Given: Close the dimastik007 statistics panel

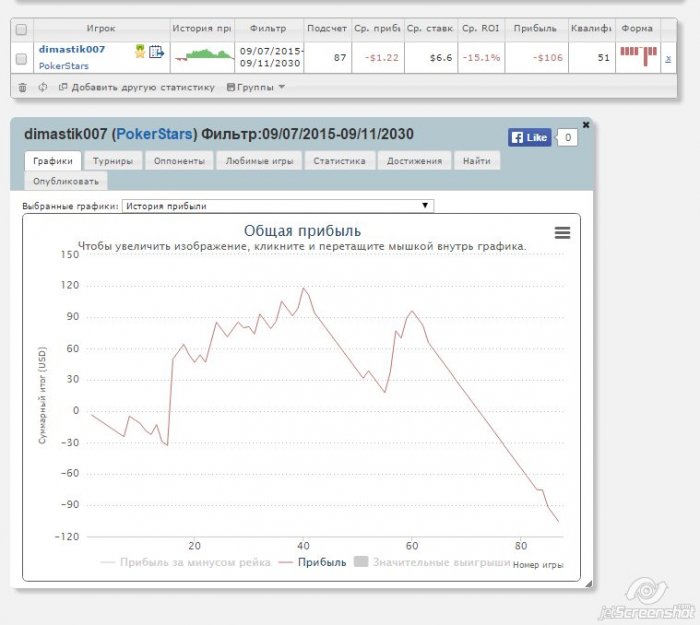Looking at the screenshot, I should [x=586, y=125].
